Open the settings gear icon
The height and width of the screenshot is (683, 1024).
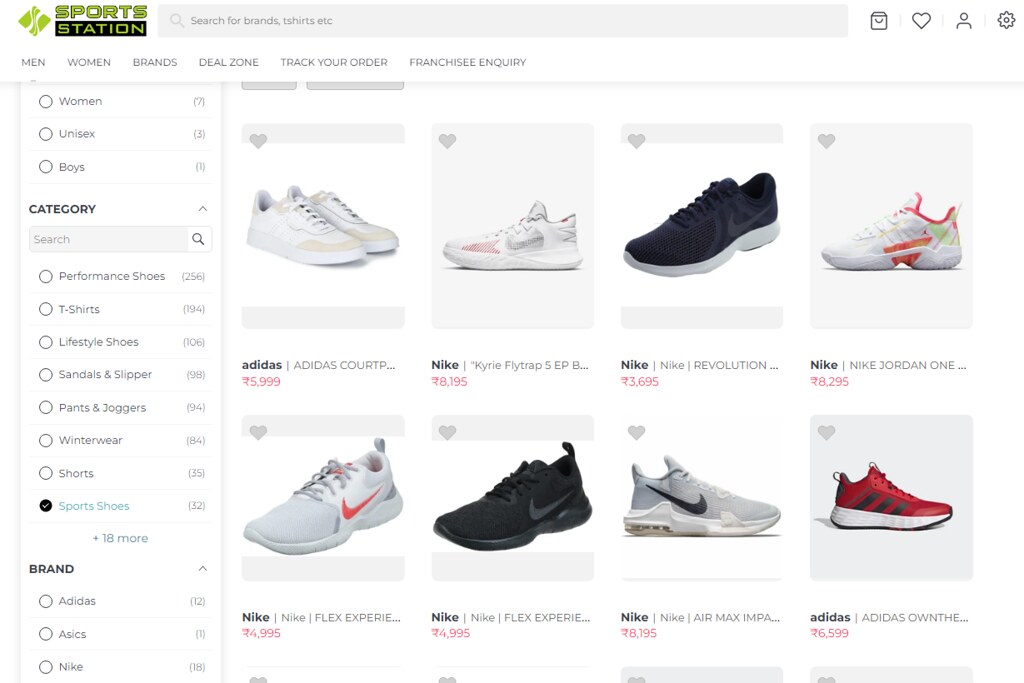click(x=1006, y=20)
